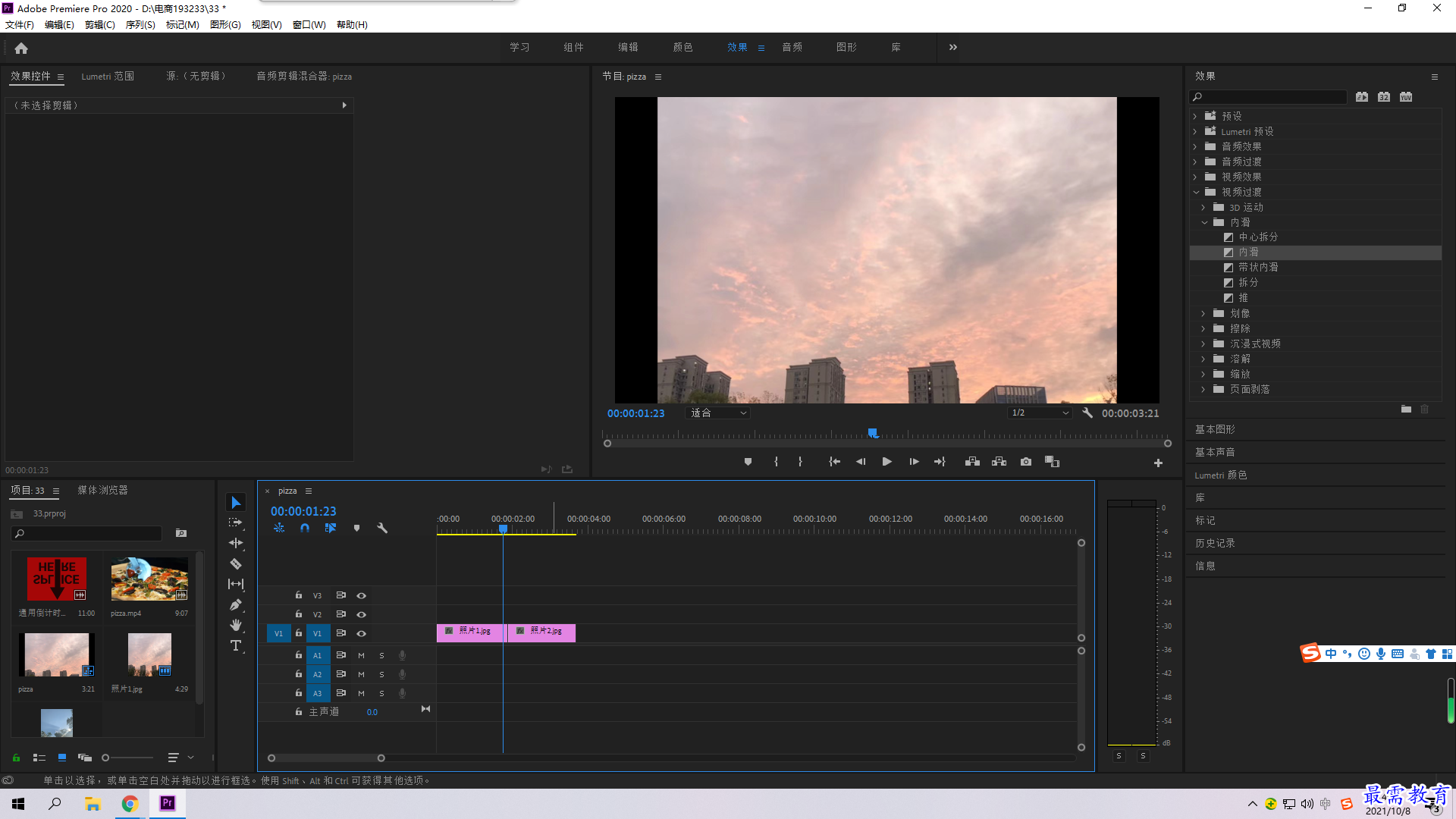Toggle V1 track output eye
The height and width of the screenshot is (819, 1456).
[x=362, y=634]
